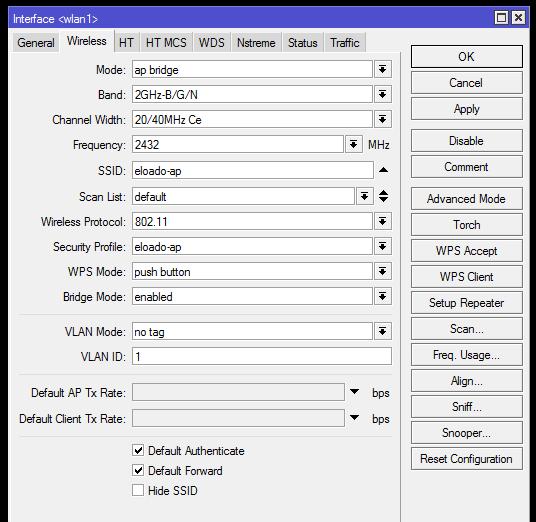
Task: Open the Traffic tab
Action: (345, 43)
